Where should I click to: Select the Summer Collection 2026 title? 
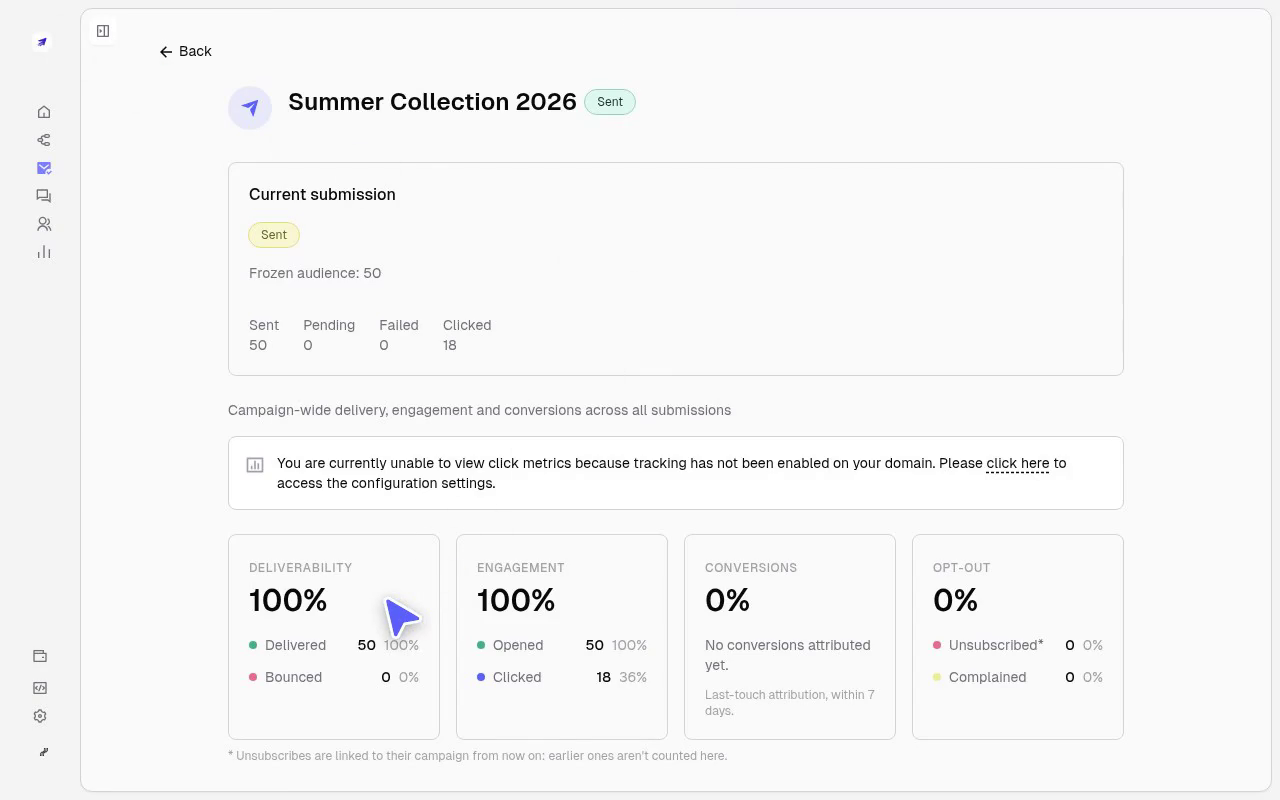tap(432, 102)
